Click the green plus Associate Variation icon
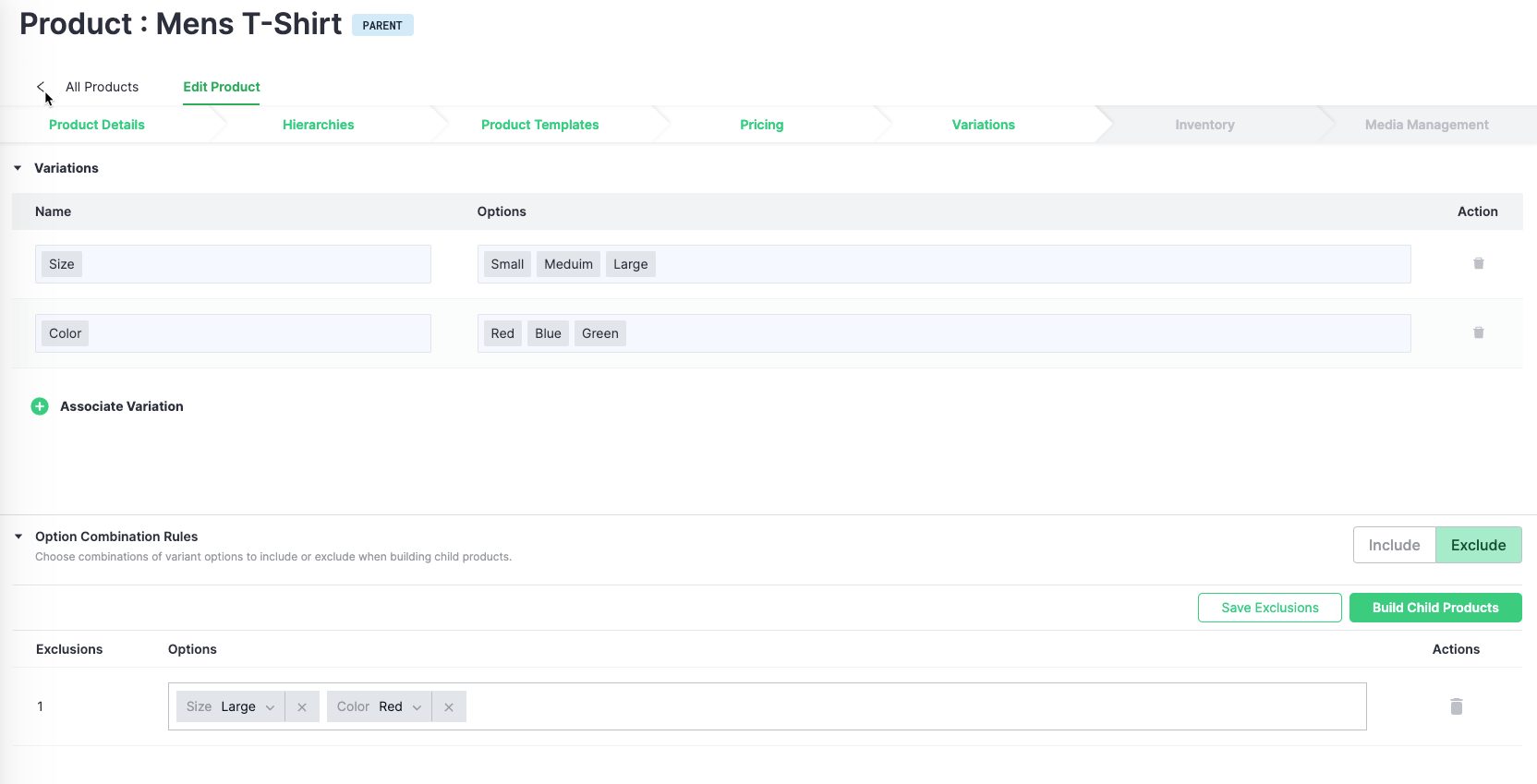This screenshot has height=784, width=1537. [x=40, y=406]
